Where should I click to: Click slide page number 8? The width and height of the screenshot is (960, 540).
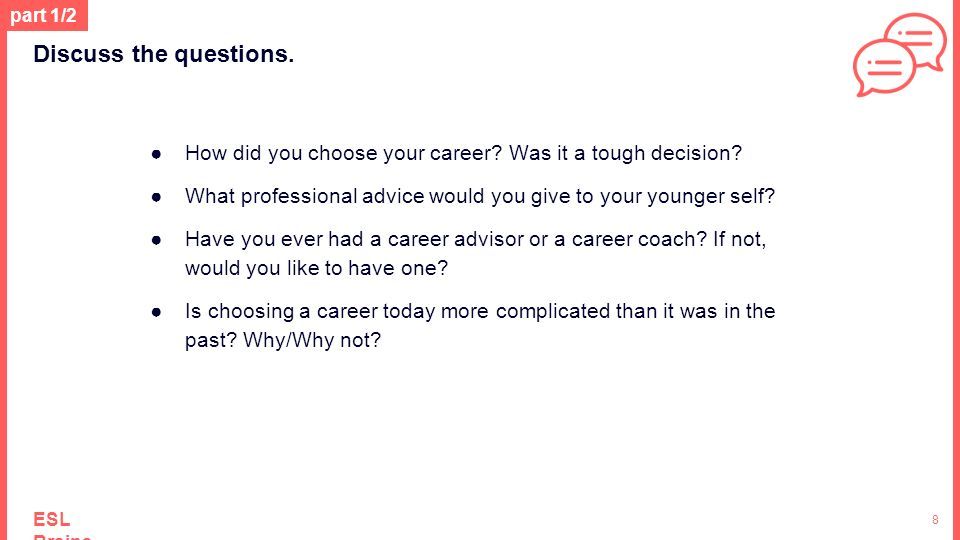pyautogui.click(x=935, y=520)
